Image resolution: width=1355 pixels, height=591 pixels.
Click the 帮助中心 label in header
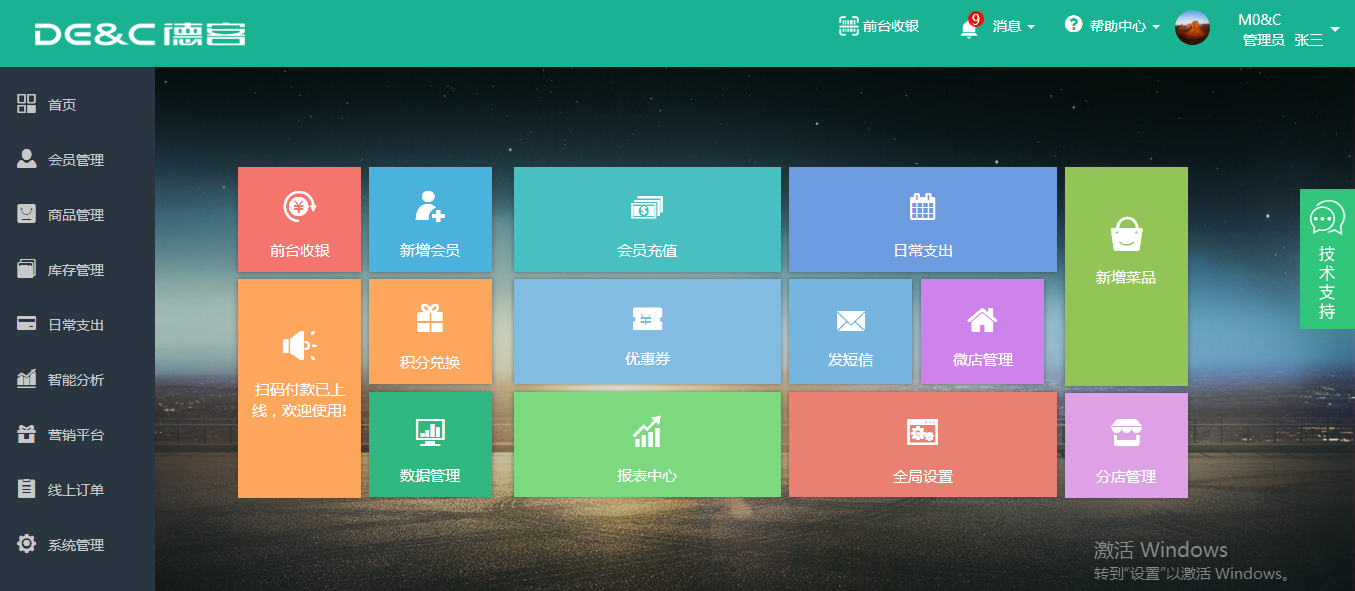tap(1118, 27)
